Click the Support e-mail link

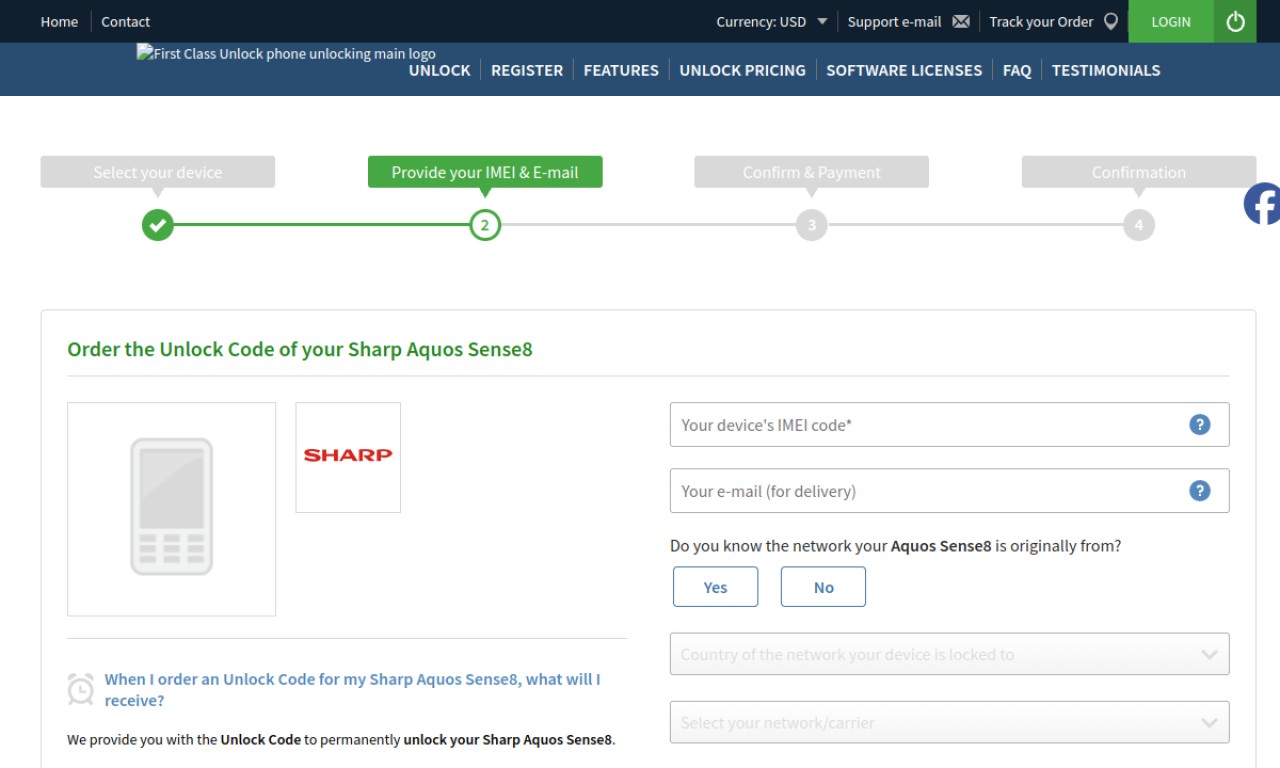coord(894,21)
